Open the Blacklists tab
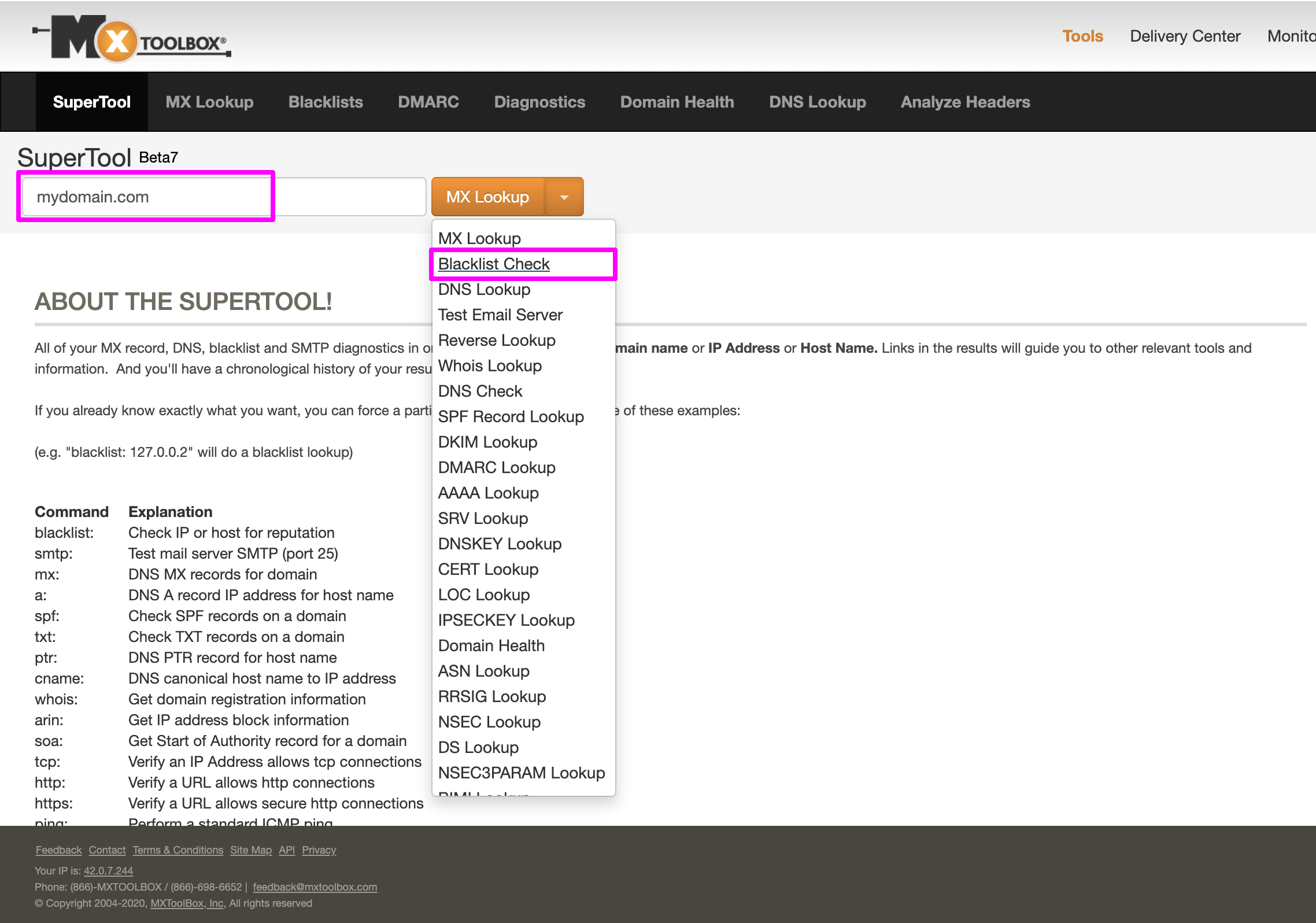The image size is (1316, 923). tap(326, 102)
